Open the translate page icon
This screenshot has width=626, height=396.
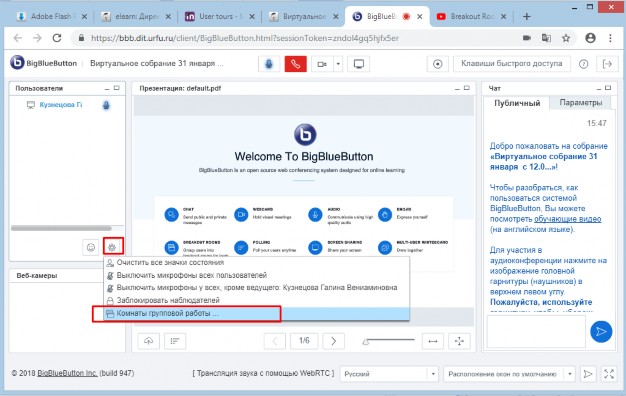546,38
